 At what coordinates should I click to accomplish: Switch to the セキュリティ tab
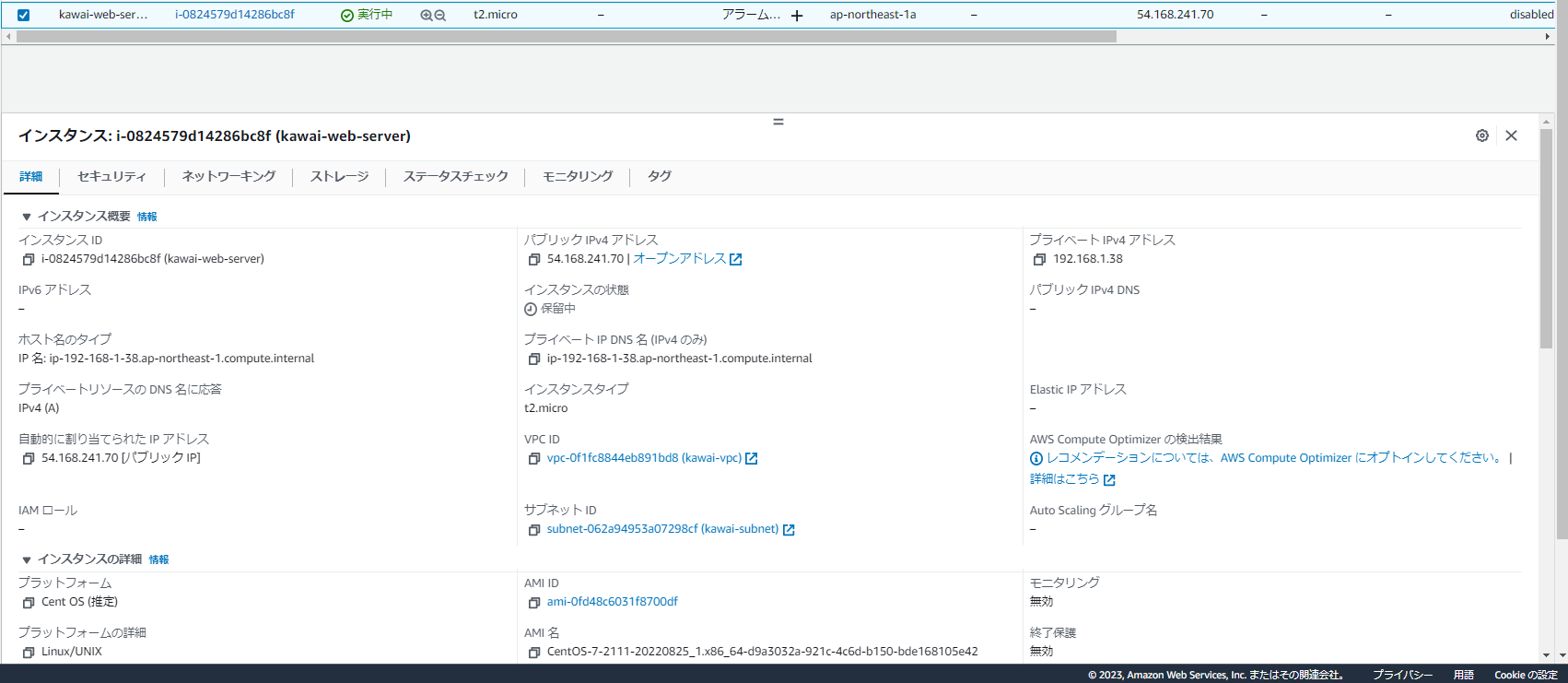pos(111,177)
